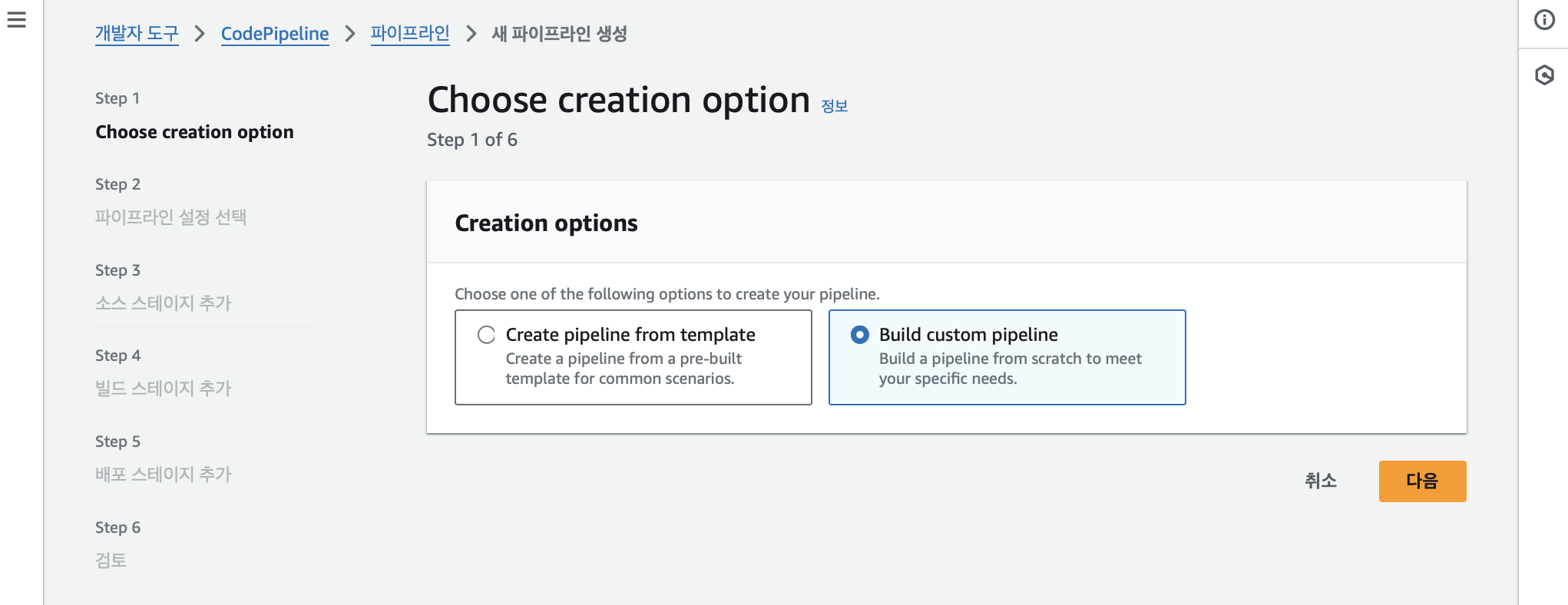The image size is (1568, 605).
Task: Click the 다음 (Next) button
Action: (x=1422, y=481)
